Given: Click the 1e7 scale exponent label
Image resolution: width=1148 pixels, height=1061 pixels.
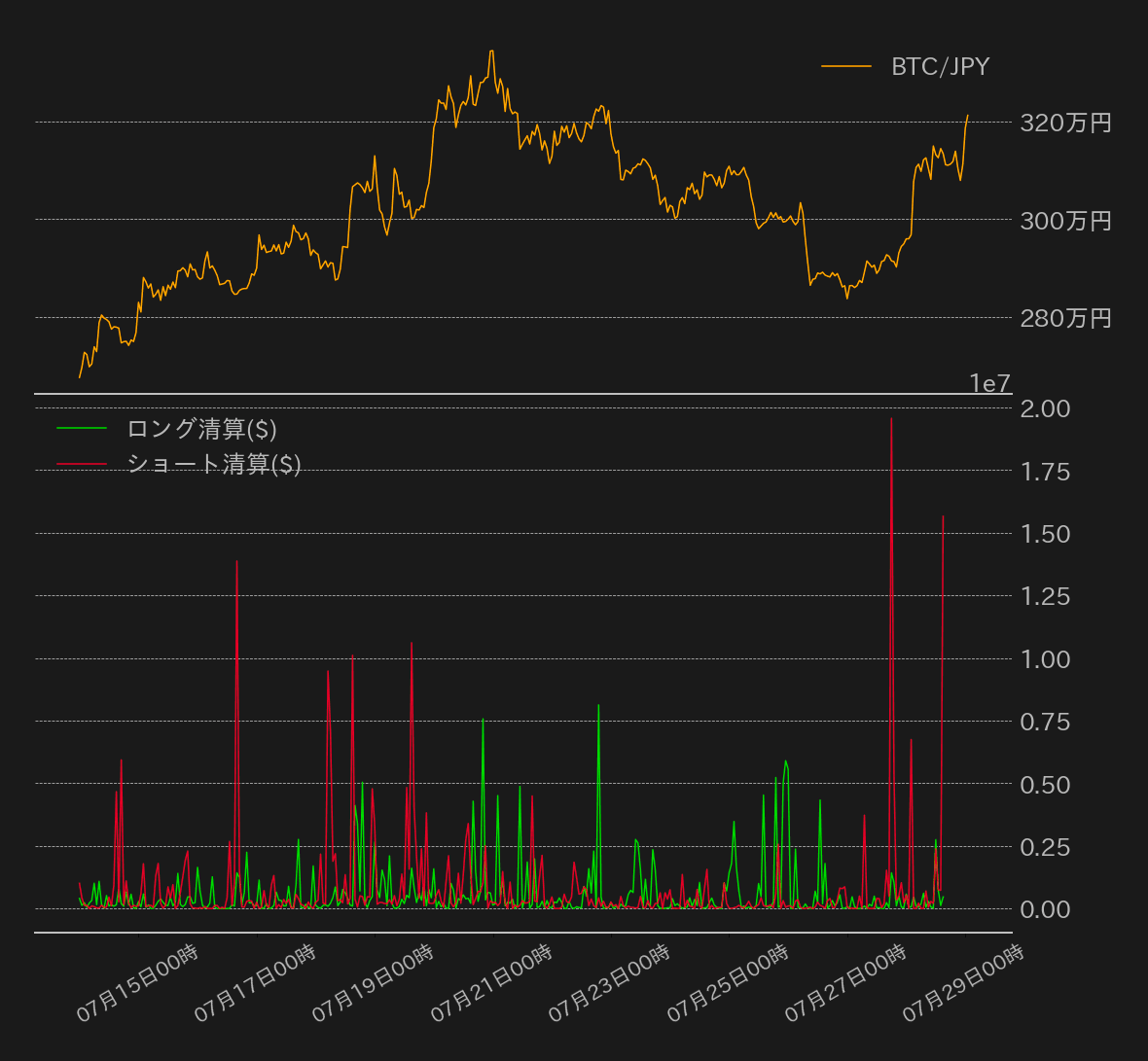Looking at the screenshot, I should [989, 384].
